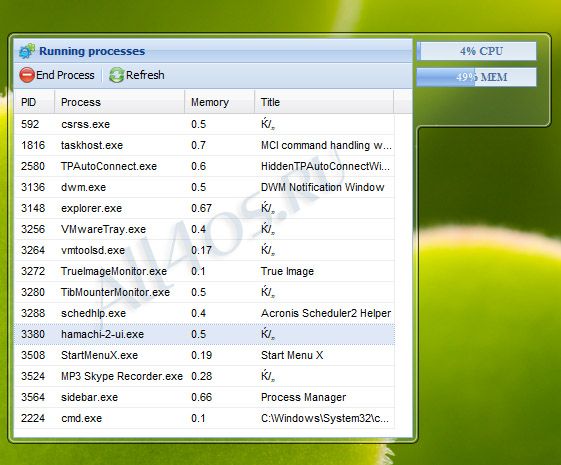Click memory value 0.7 for taskhost.exe
Viewport: 561px width, 465px height.
coord(199,145)
